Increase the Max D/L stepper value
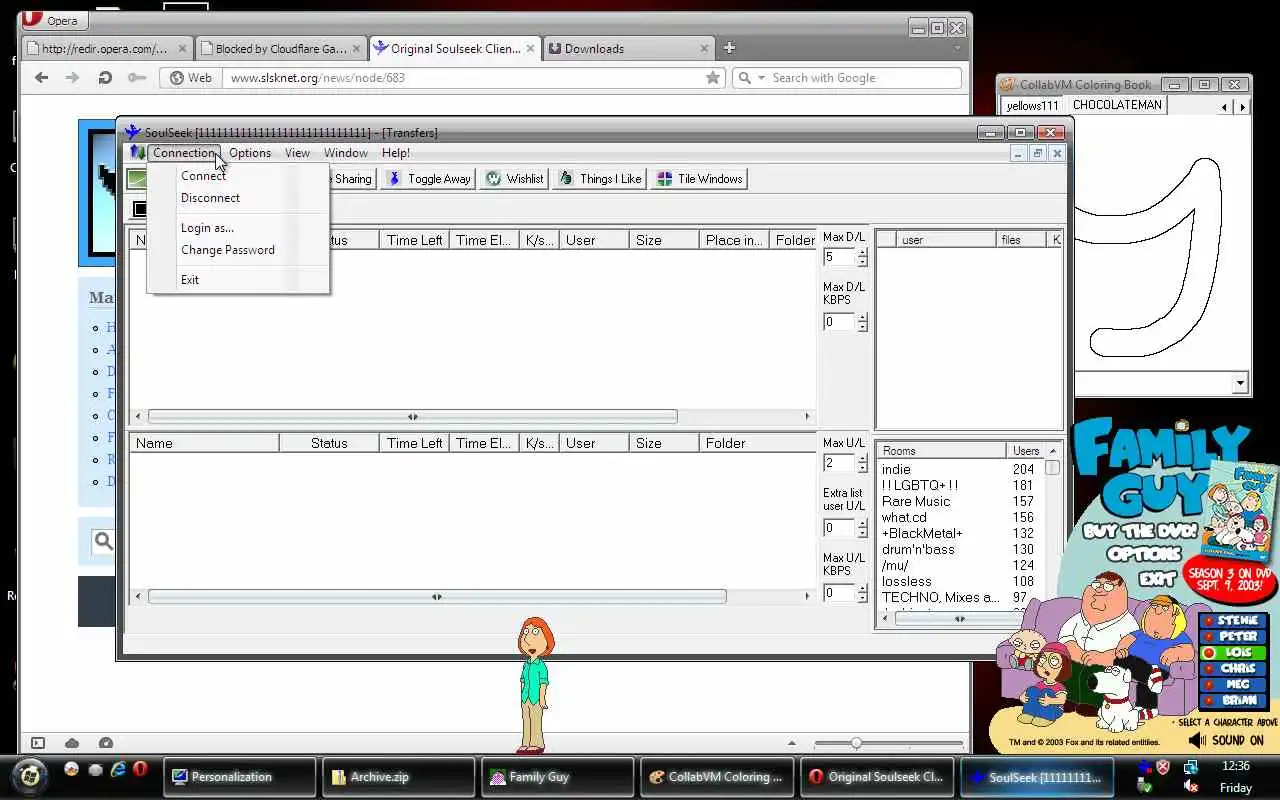 tap(862, 253)
